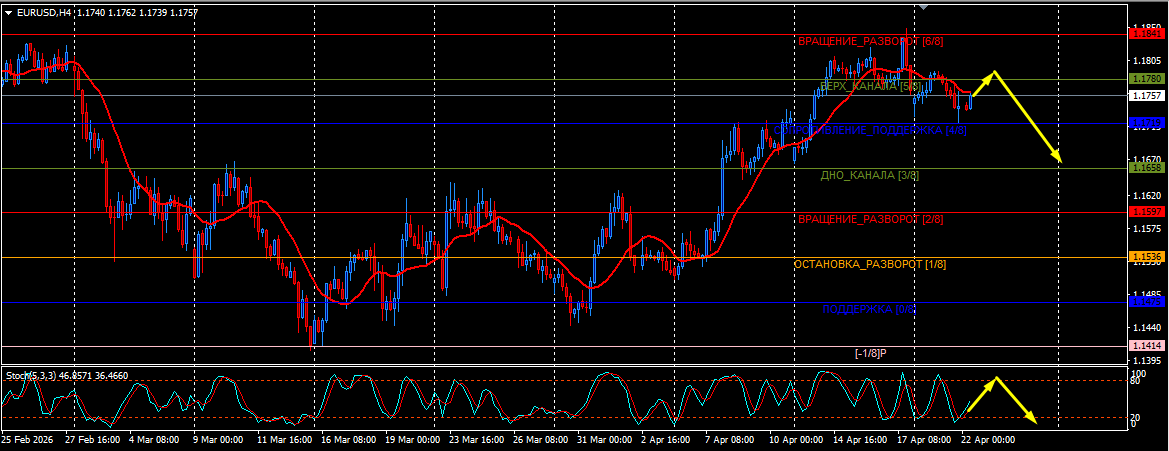
Task: Click the 22 Apr 00:00 time label
Action: tap(989, 440)
